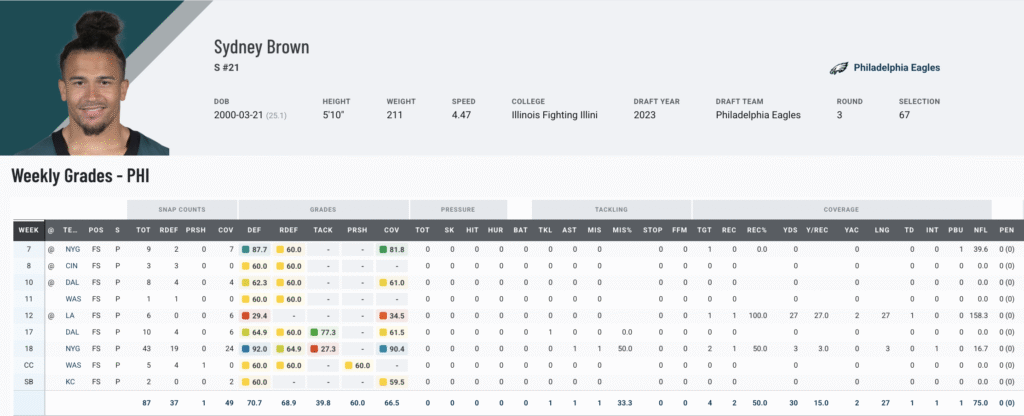Open the Philadelphia Eagles team link

pyautogui.click(x=896, y=68)
